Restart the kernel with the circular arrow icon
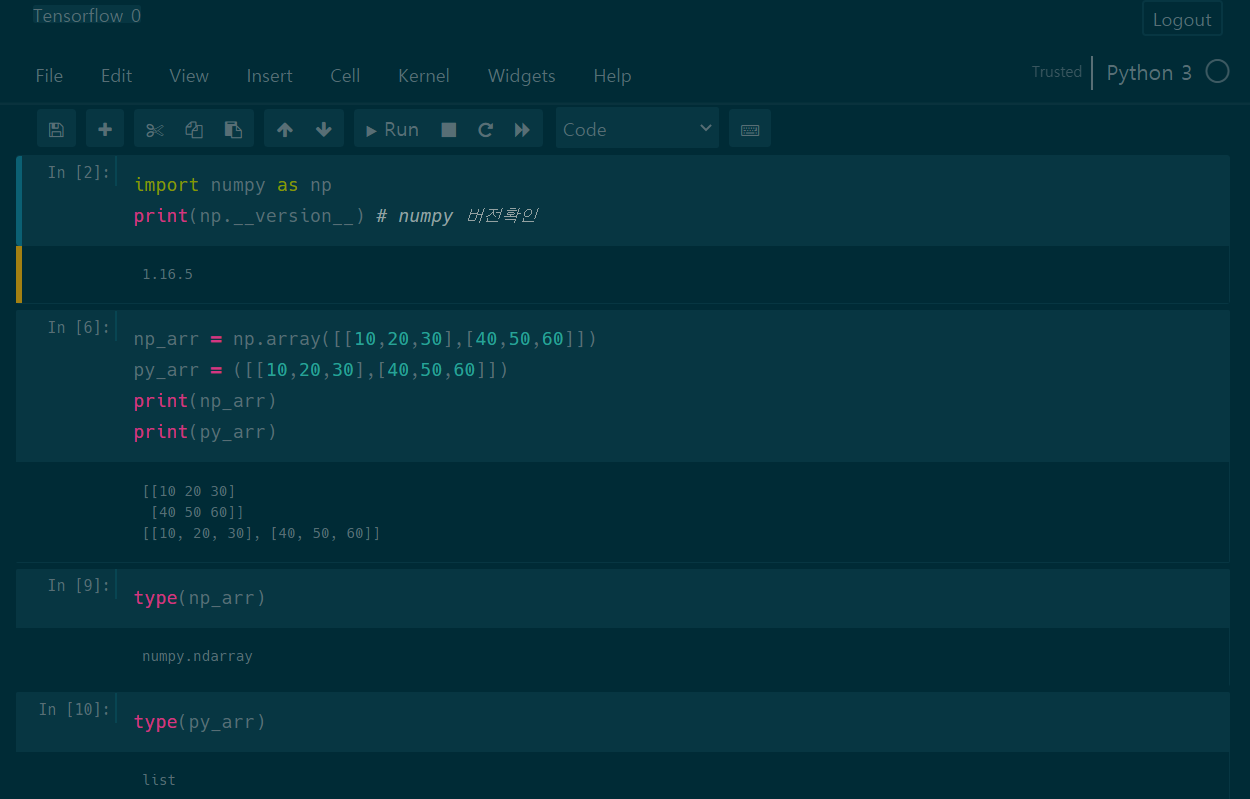Screen dimensions: 1250x799 pyautogui.click(x=486, y=129)
